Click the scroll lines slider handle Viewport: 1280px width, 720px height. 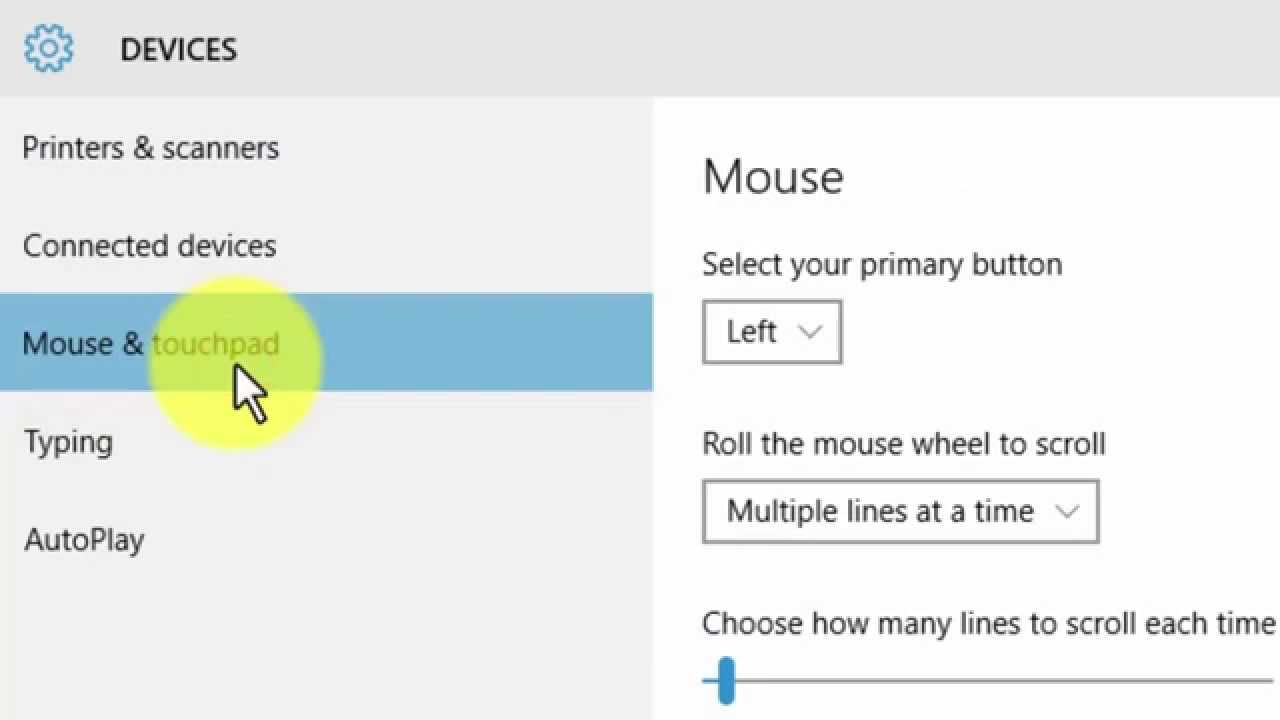pyautogui.click(x=726, y=680)
